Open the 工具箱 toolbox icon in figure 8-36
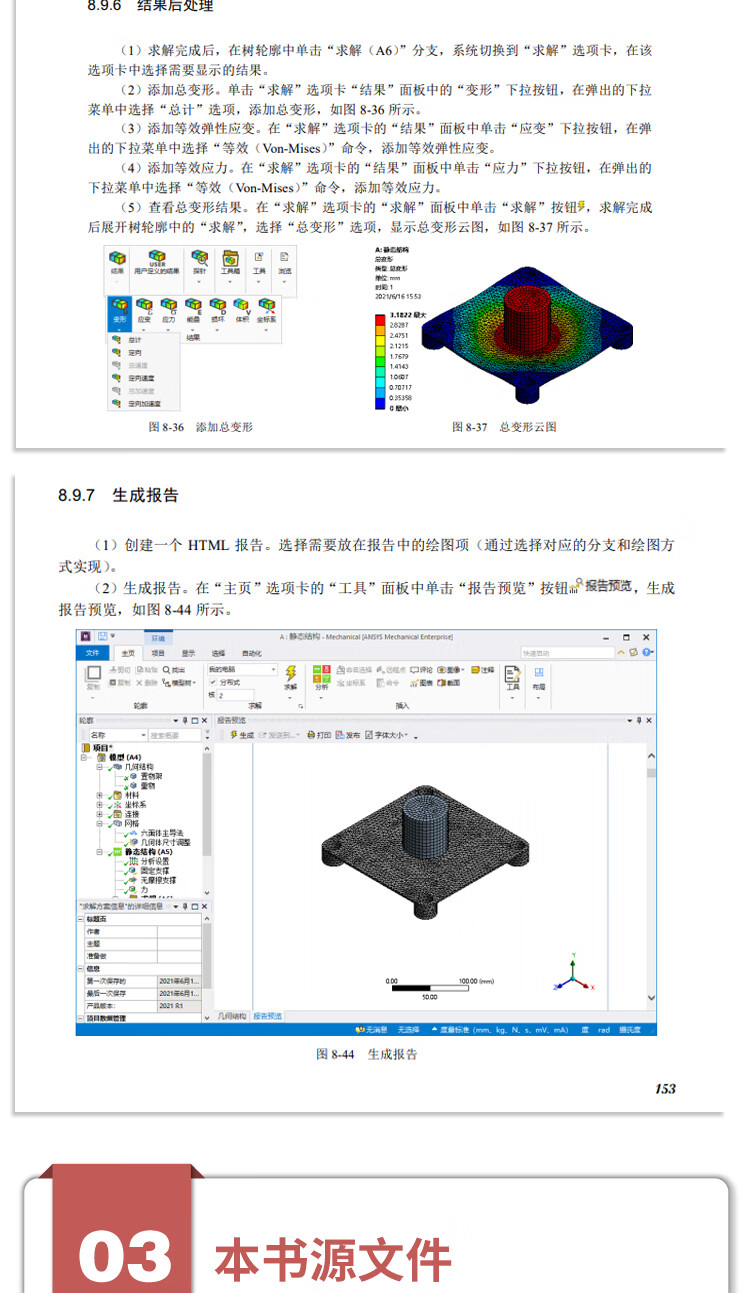The height and width of the screenshot is (1293, 750). (230, 262)
